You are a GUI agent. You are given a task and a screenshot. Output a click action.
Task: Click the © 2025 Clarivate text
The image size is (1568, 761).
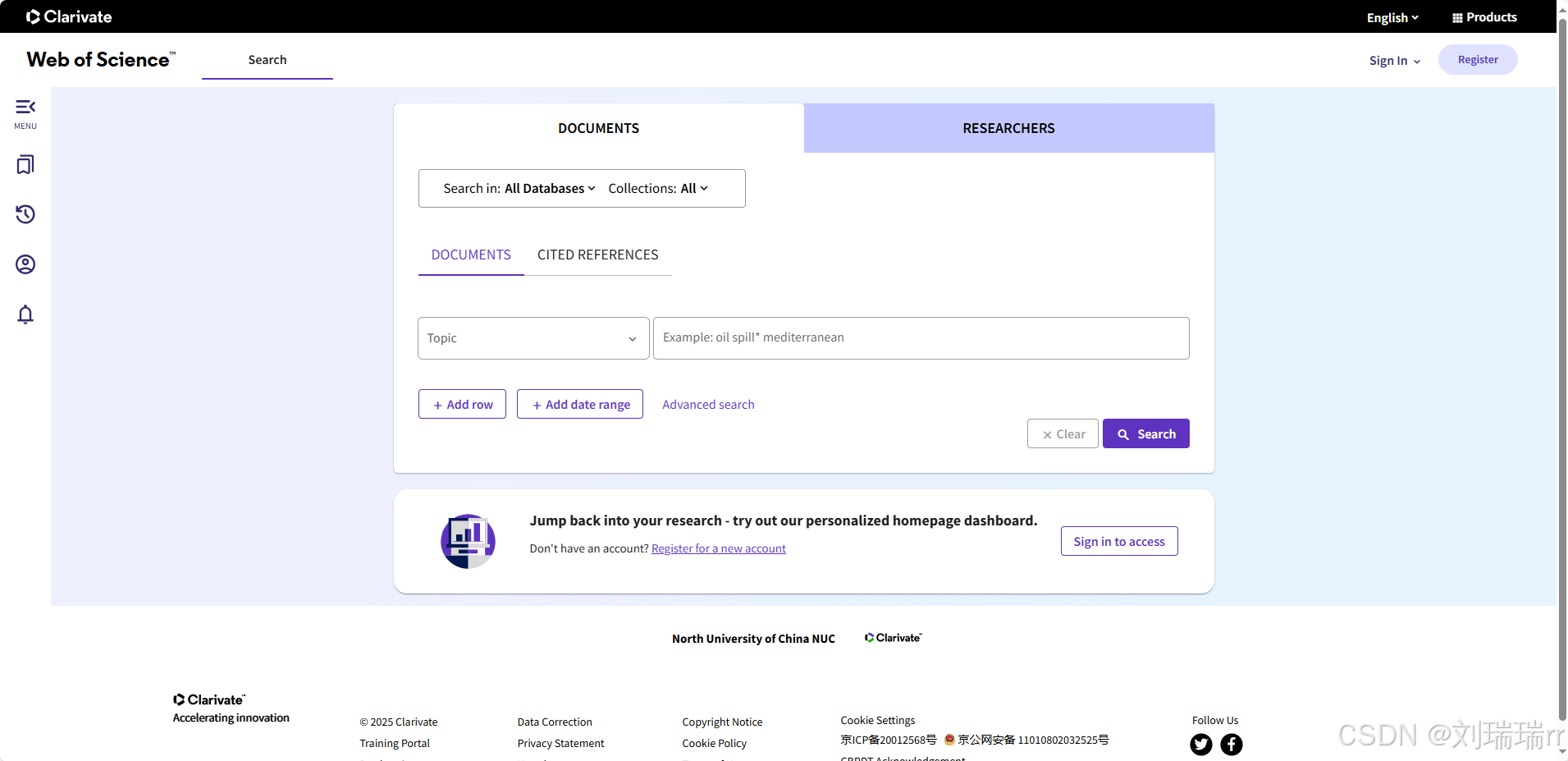pos(399,722)
